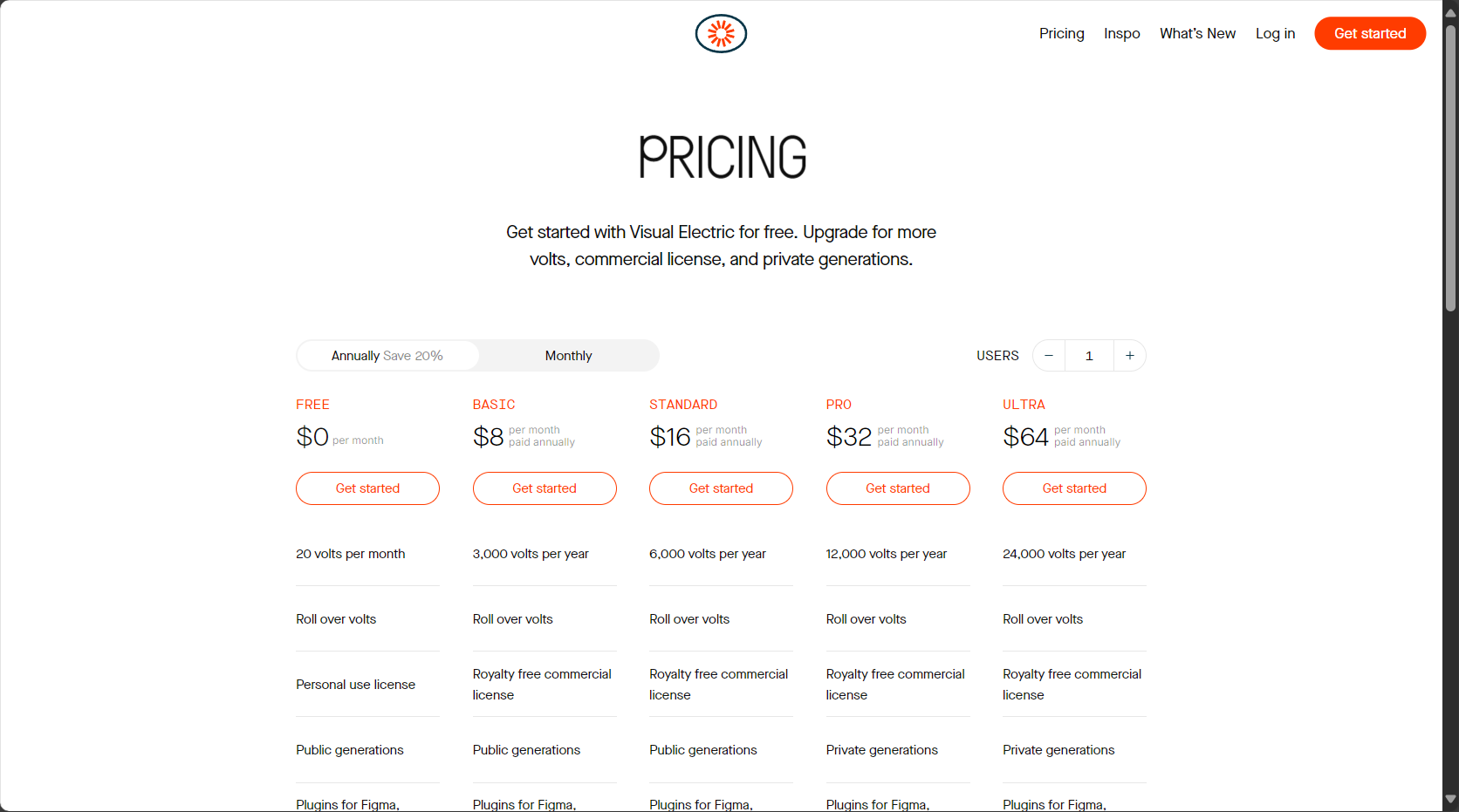Switch billing to Monthly
This screenshot has width=1459, height=812.
(x=569, y=356)
